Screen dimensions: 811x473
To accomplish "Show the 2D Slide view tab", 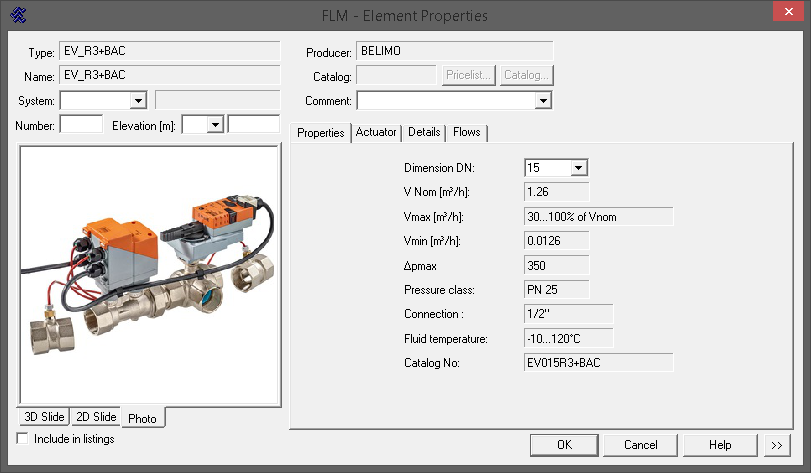I will click(x=96, y=417).
